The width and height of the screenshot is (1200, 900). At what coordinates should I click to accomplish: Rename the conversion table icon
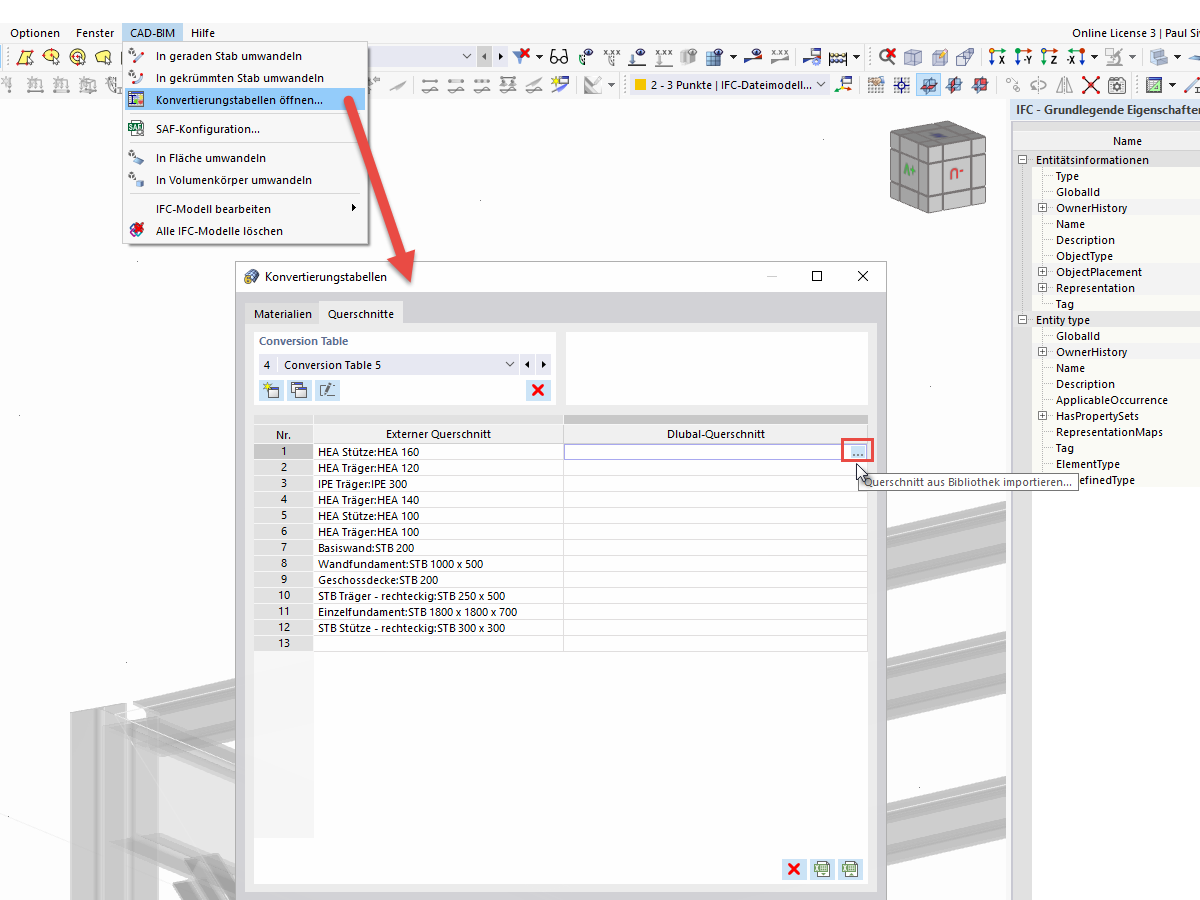[x=327, y=390]
